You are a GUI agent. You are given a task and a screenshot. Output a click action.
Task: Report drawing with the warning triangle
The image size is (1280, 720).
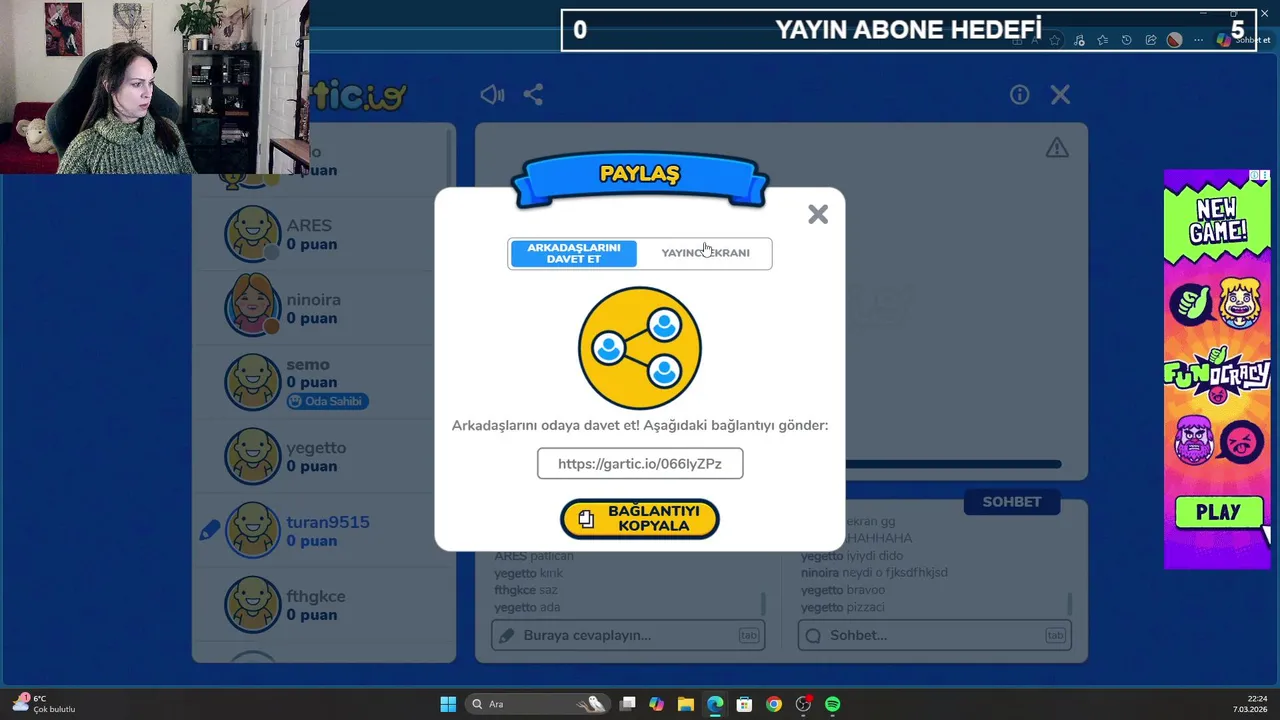coord(1057,148)
